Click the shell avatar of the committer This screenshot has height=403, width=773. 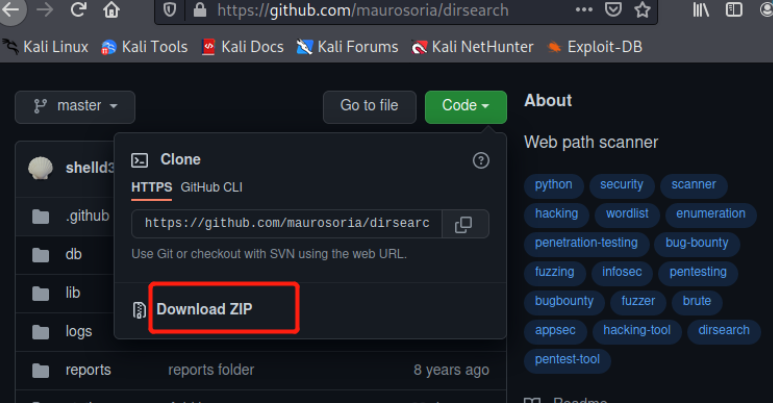tap(41, 168)
